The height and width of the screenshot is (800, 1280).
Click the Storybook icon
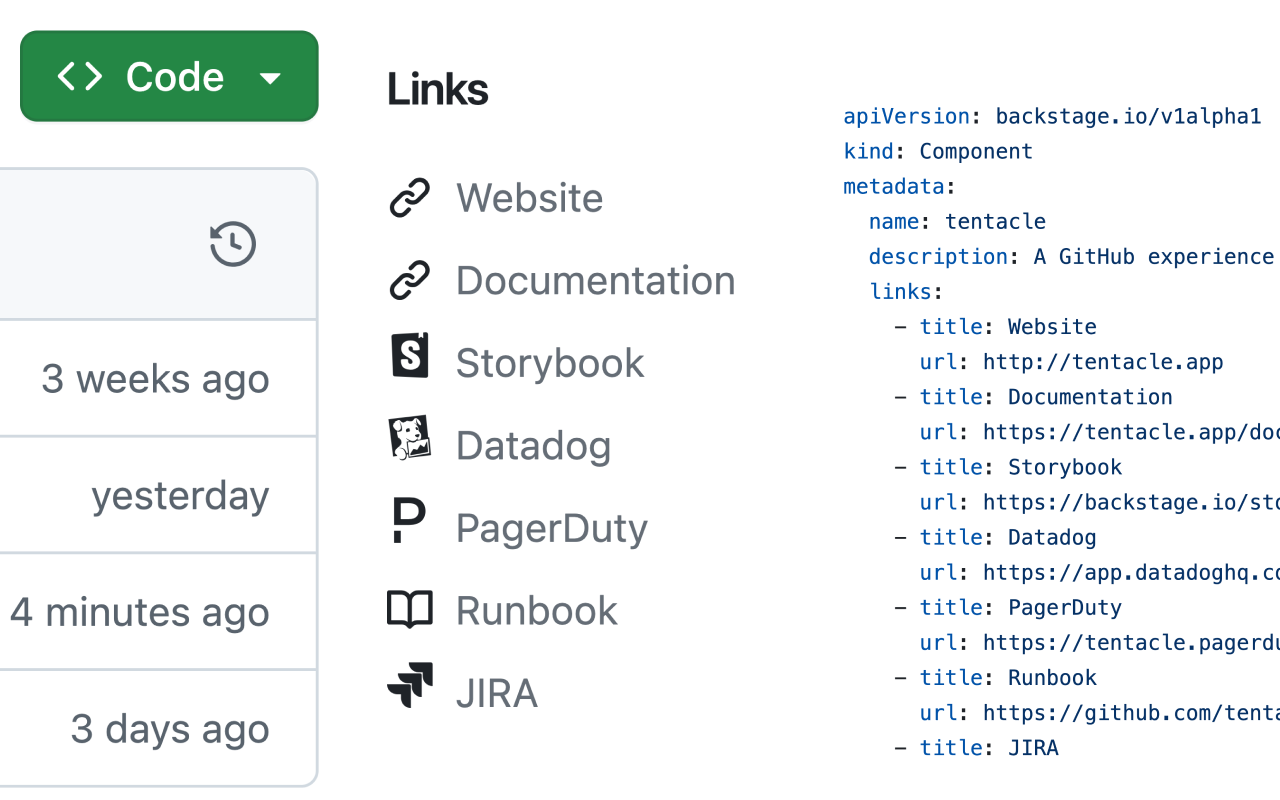(x=410, y=362)
